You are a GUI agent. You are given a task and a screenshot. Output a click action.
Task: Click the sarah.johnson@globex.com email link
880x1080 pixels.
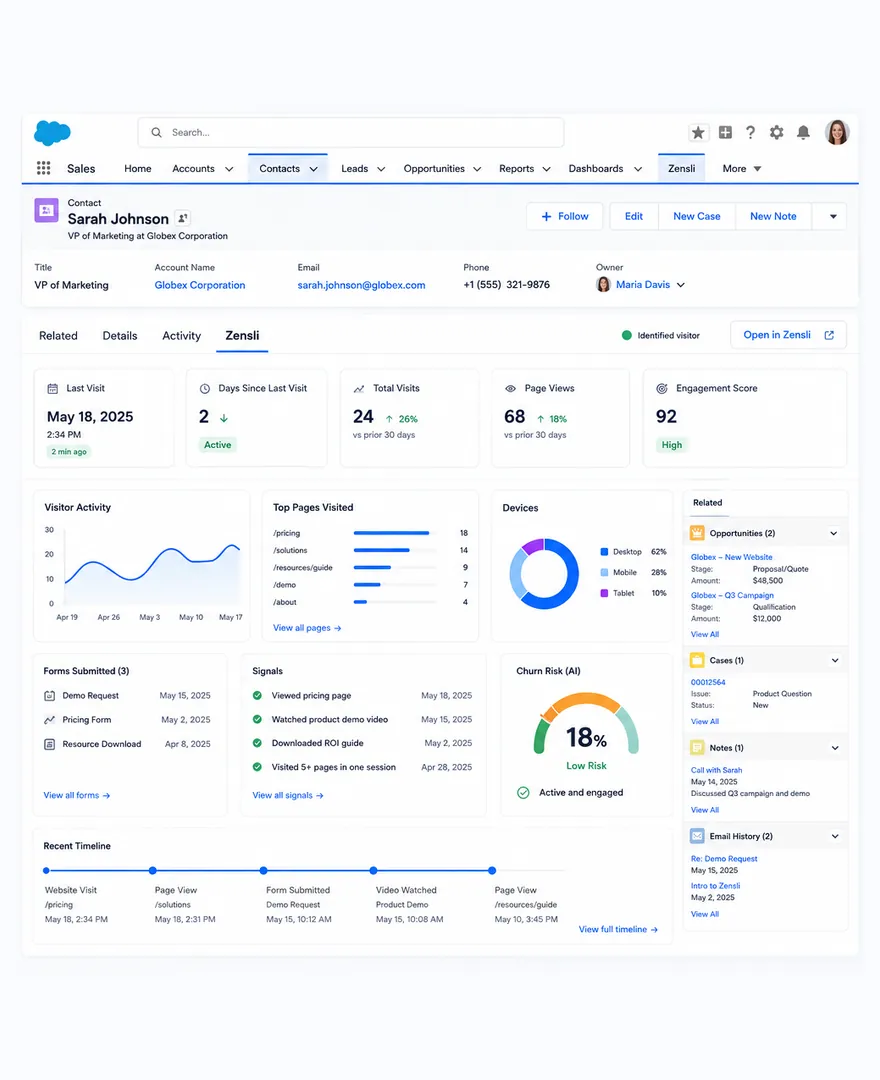(362, 285)
